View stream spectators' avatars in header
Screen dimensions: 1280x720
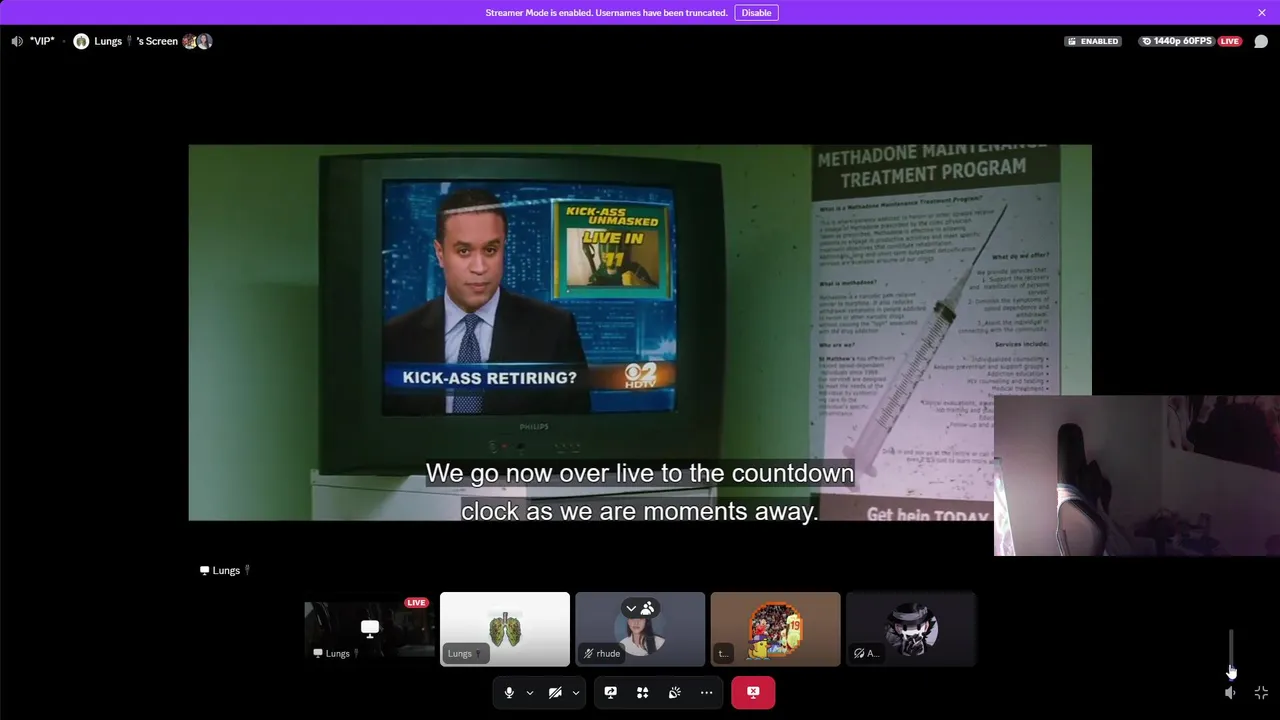[x=197, y=41]
